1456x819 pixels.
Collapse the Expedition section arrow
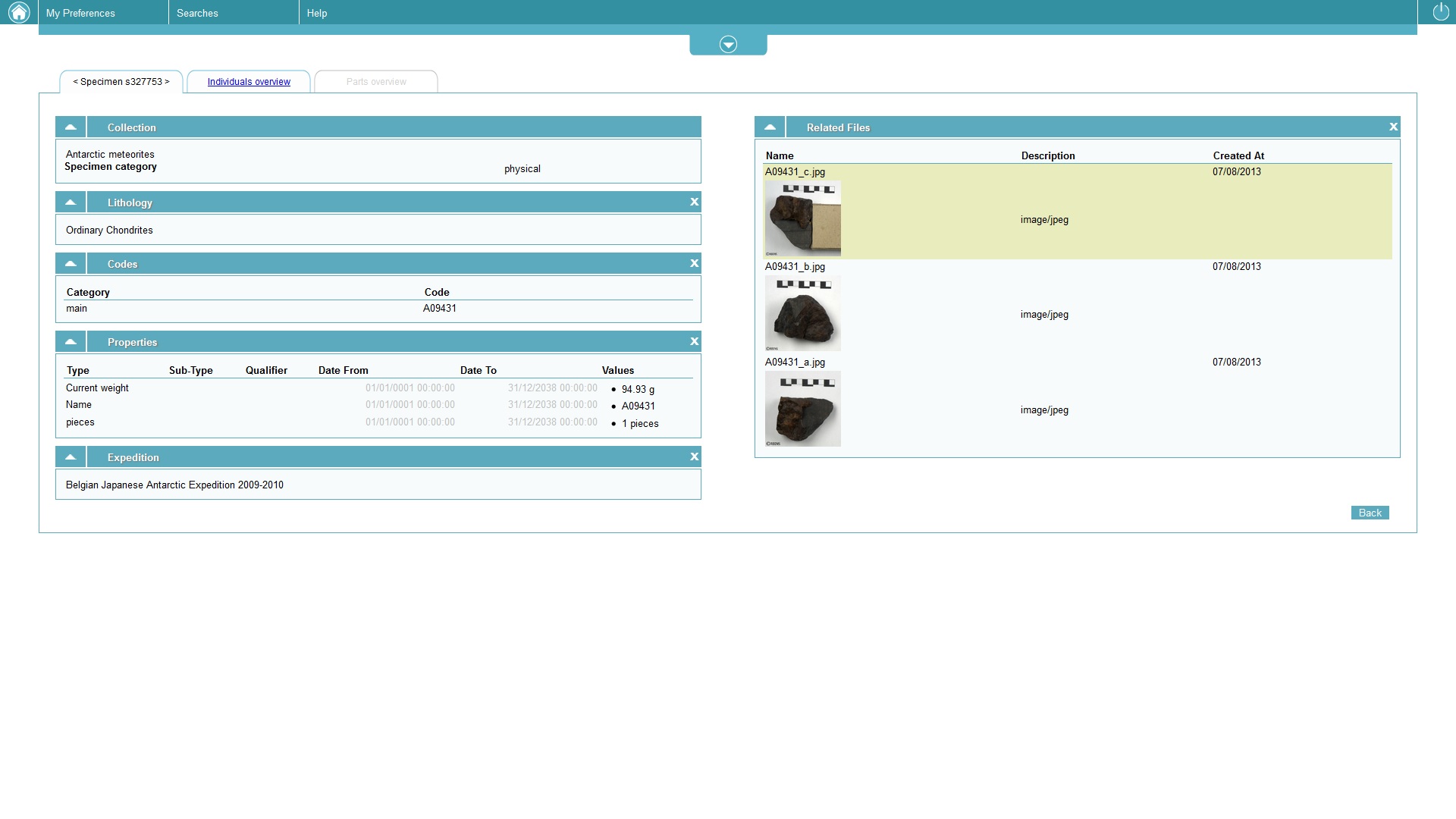pyautogui.click(x=71, y=457)
